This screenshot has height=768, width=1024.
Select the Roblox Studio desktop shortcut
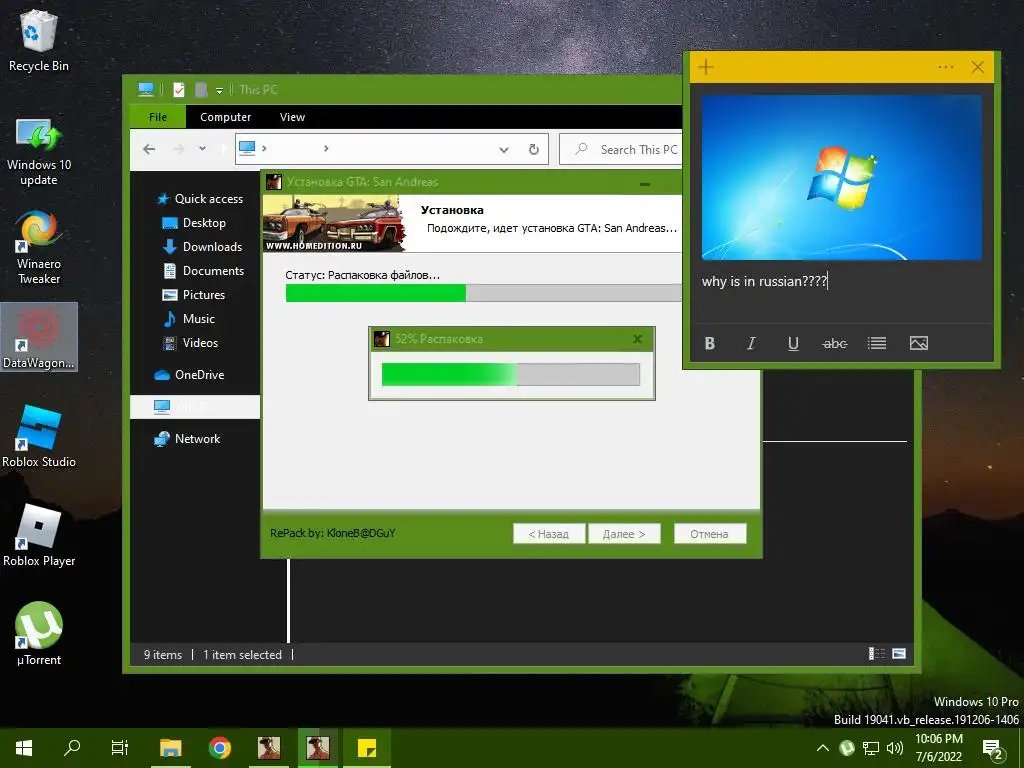(39, 436)
